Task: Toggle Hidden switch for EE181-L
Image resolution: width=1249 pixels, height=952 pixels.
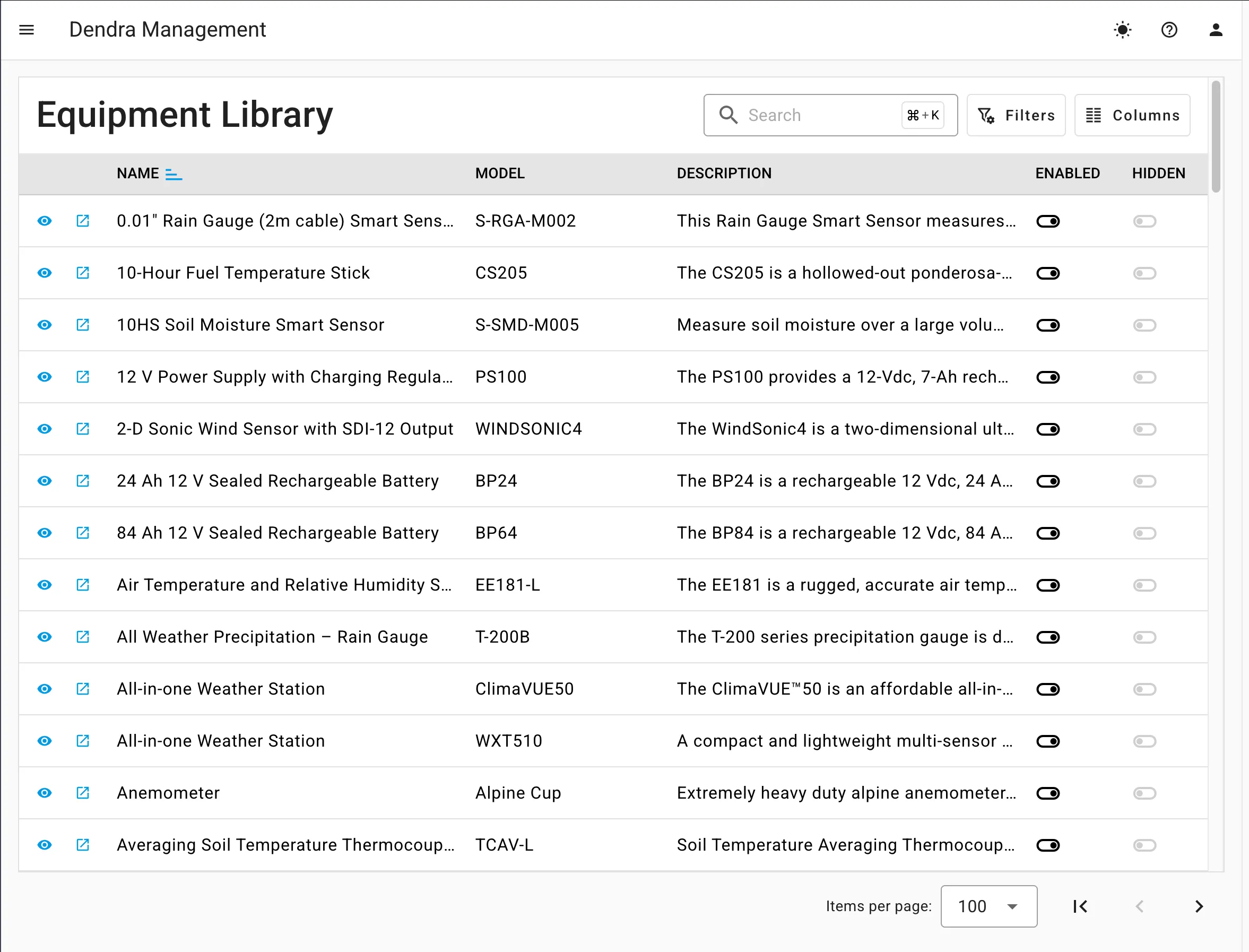Action: click(1144, 585)
